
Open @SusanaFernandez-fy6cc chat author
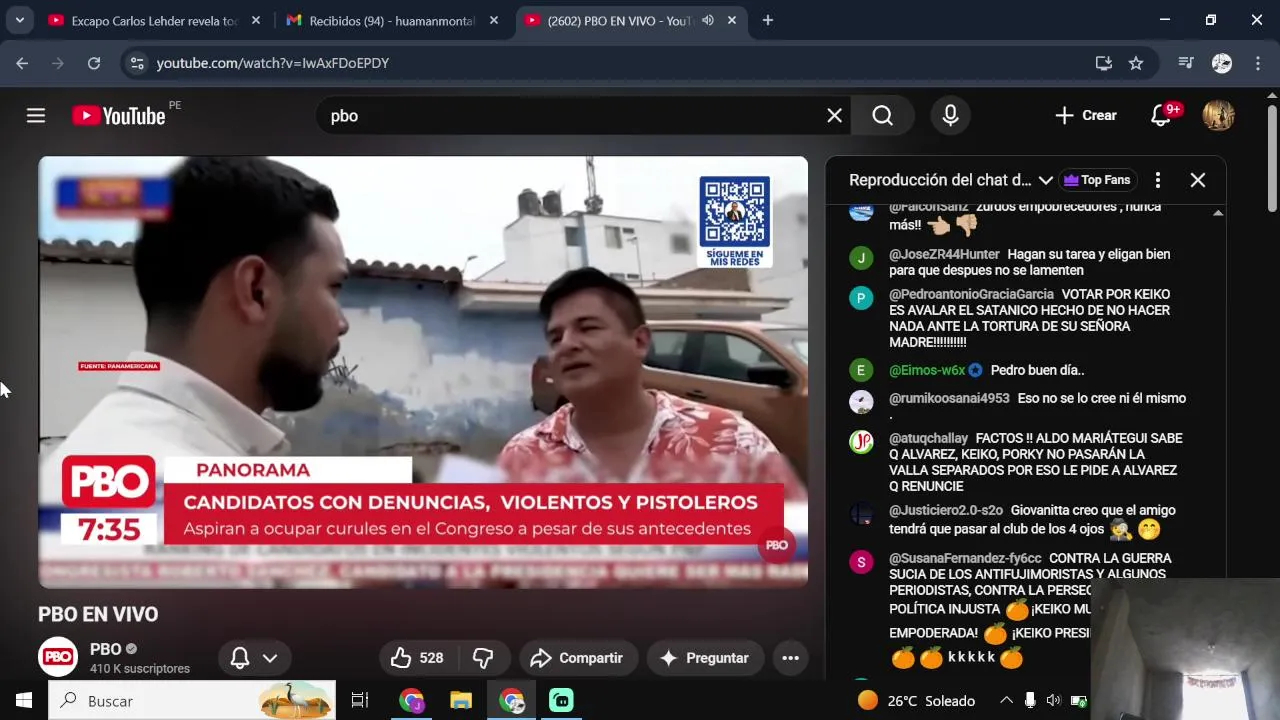965,558
